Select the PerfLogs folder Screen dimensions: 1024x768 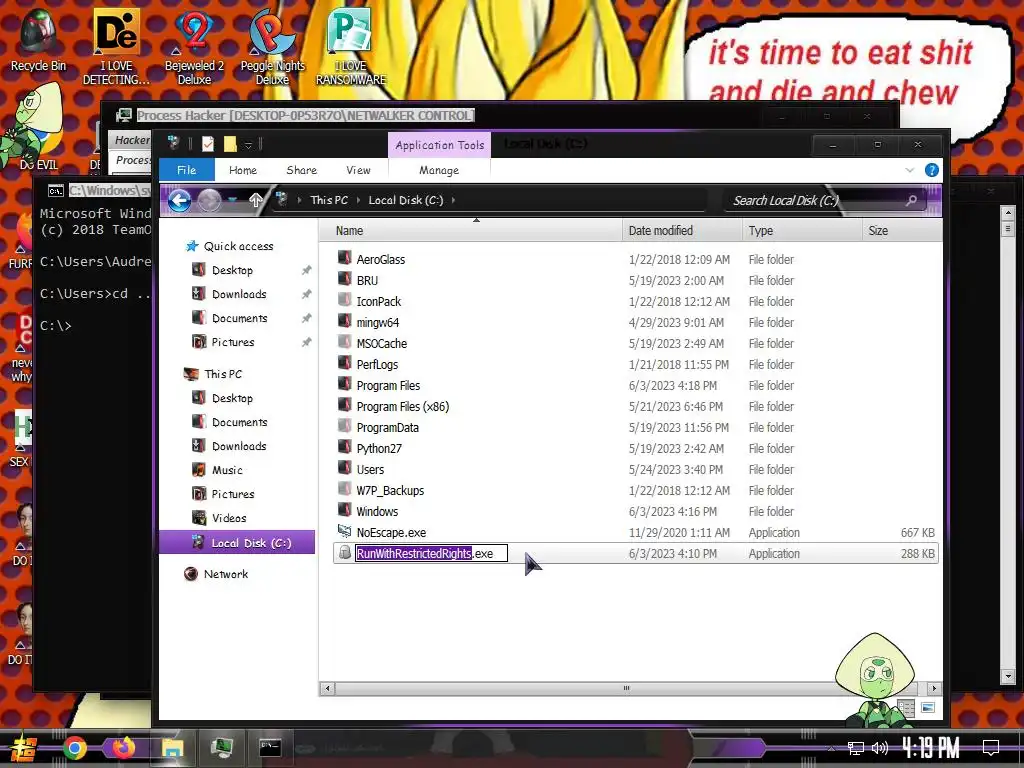(377, 364)
